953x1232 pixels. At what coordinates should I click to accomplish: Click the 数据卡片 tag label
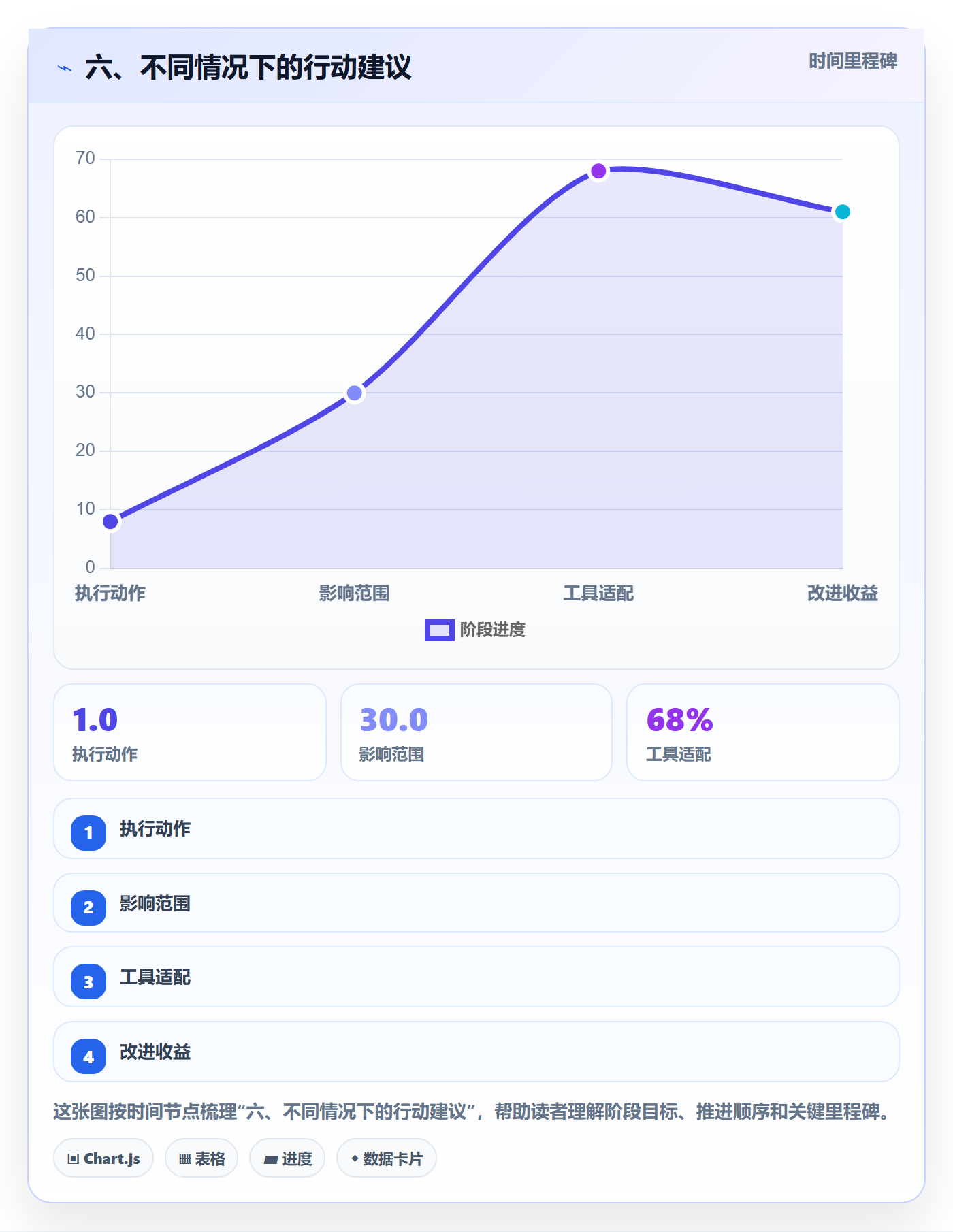point(393,1158)
